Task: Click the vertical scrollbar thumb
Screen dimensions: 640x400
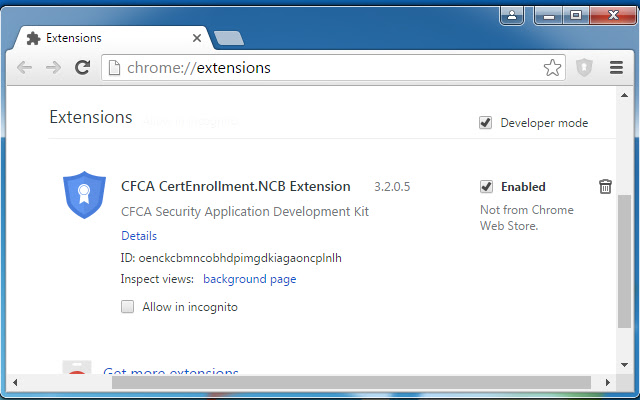Action: pos(624,261)
